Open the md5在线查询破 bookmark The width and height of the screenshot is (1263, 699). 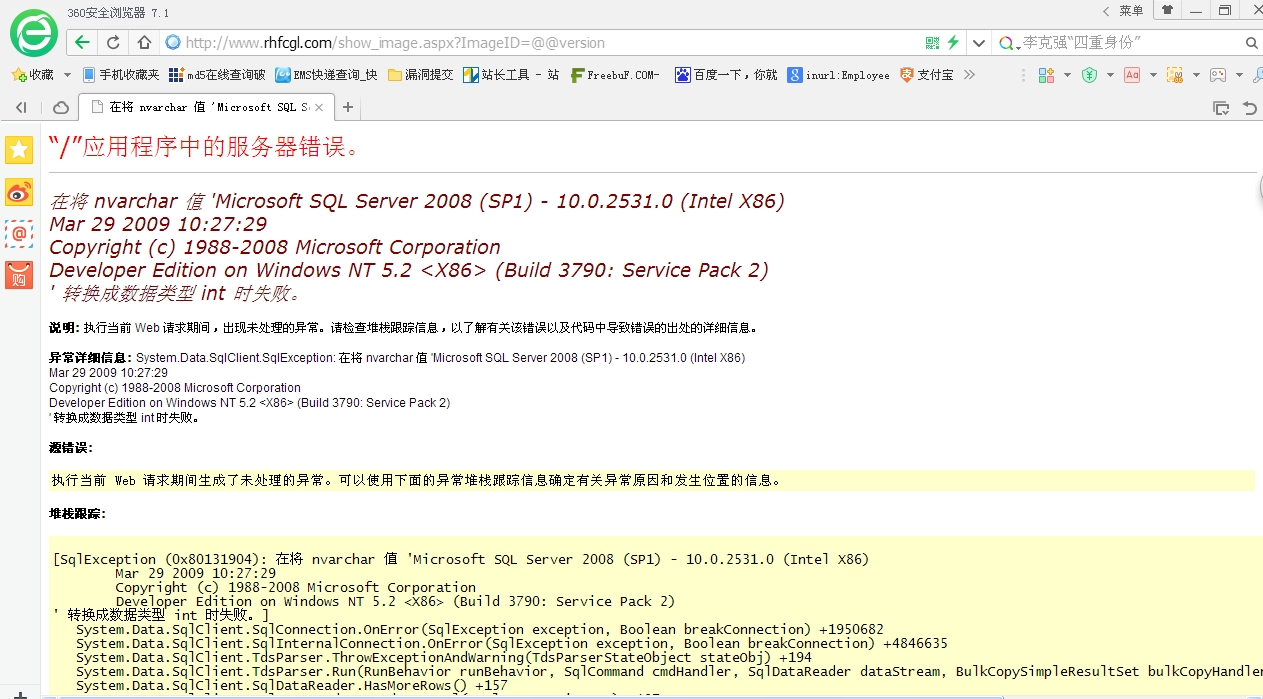click(217, 75)
